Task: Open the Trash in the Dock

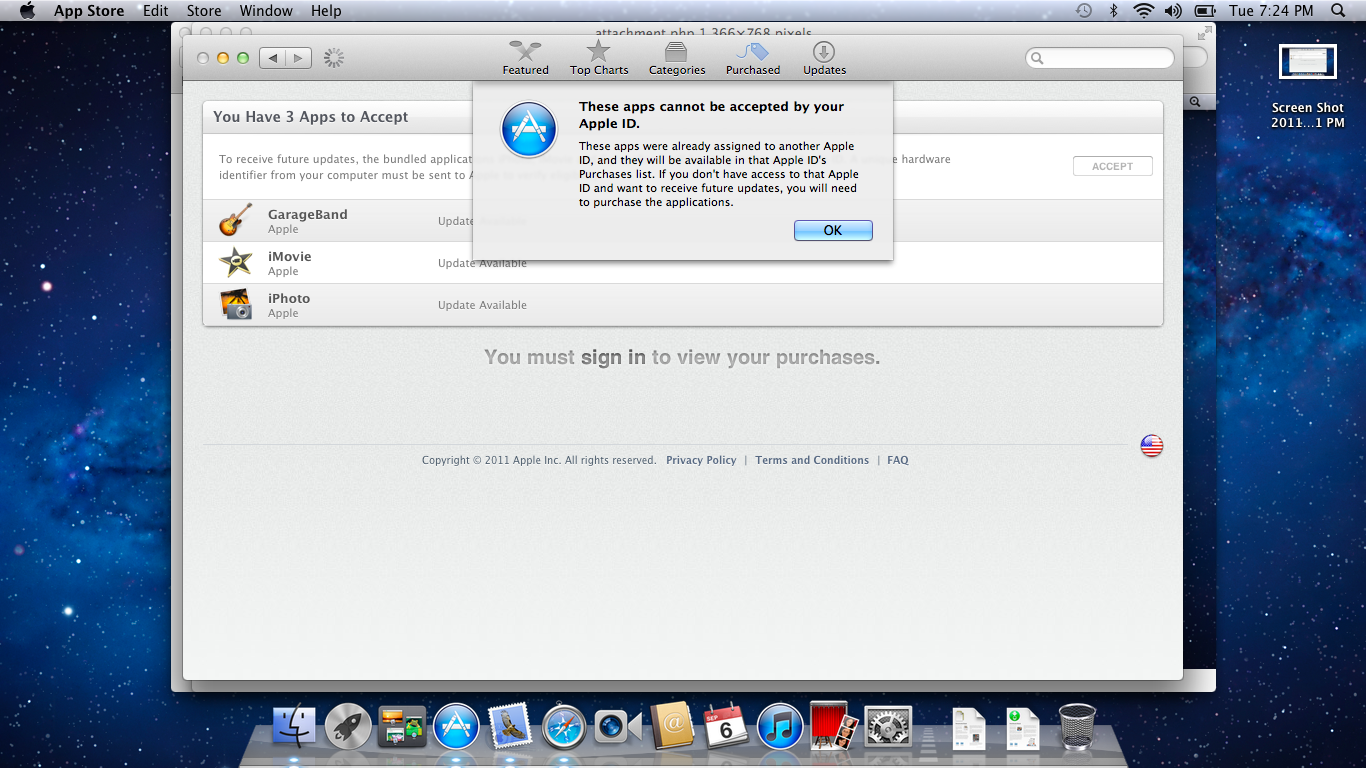Action: tap(1077, 726)
